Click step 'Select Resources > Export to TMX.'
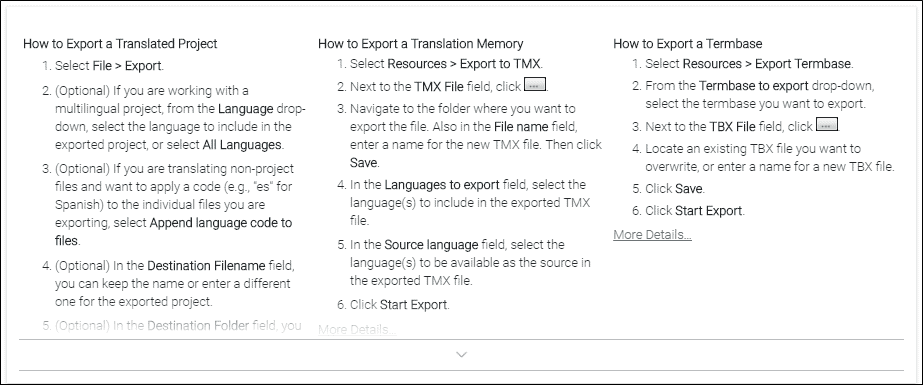The height and width of the screenshot is (385, 923). pos(446,64)
